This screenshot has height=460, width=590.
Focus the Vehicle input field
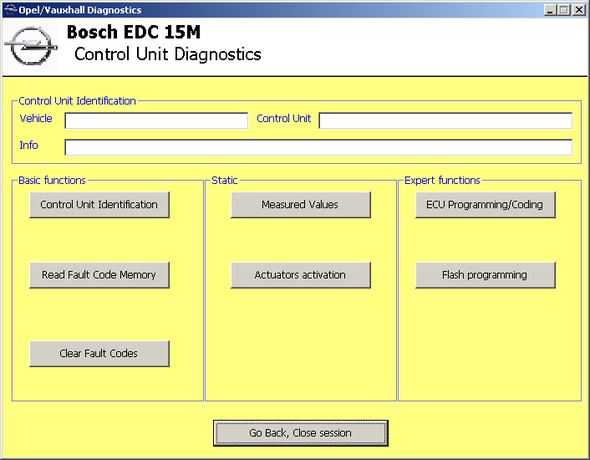coord(157,121)
